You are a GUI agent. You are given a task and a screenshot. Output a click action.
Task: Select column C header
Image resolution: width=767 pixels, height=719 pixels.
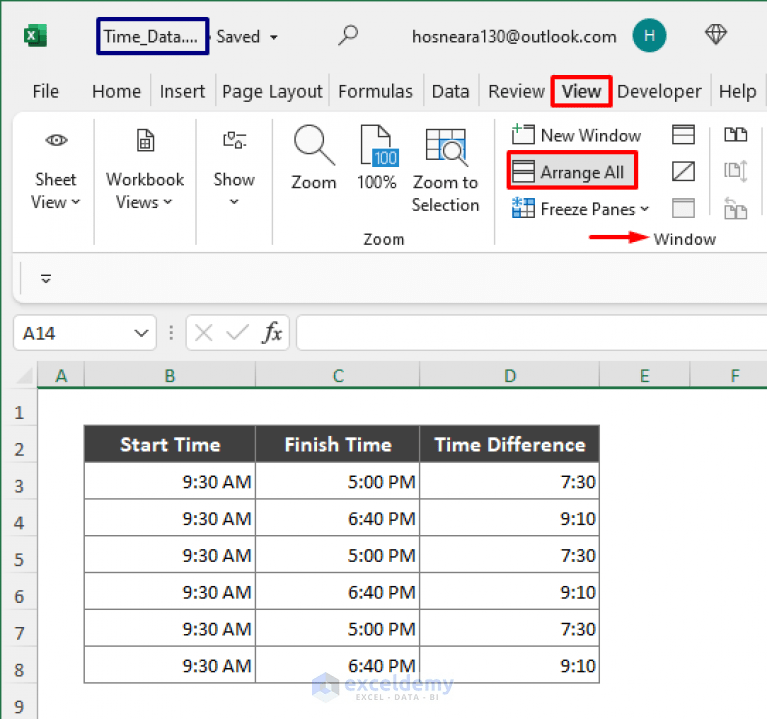(x=338, y=376)
